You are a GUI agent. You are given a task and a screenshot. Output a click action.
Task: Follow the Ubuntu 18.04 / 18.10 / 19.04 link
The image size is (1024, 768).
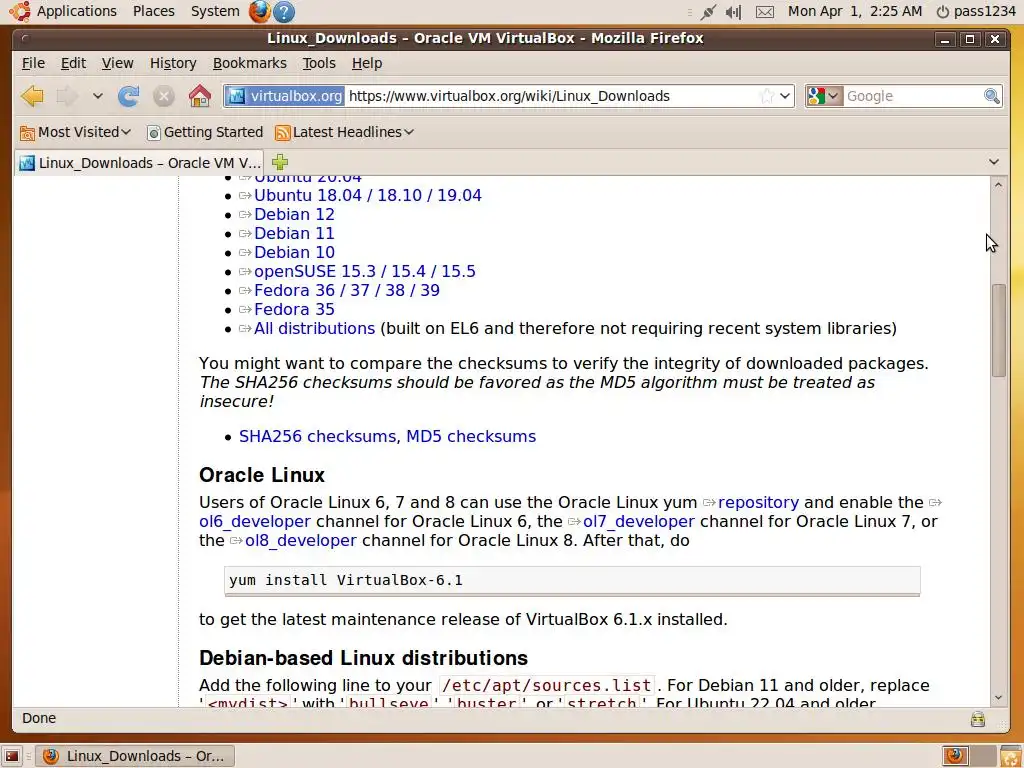(x=368, y=195)
